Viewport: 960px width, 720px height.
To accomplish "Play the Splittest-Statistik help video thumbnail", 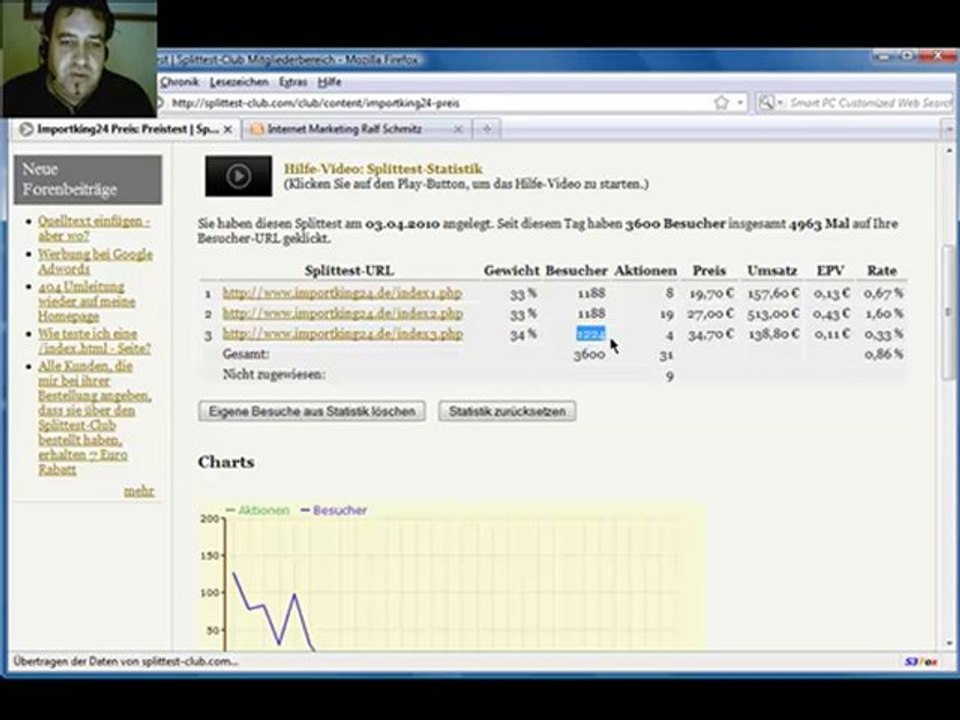I will (238, 176).
